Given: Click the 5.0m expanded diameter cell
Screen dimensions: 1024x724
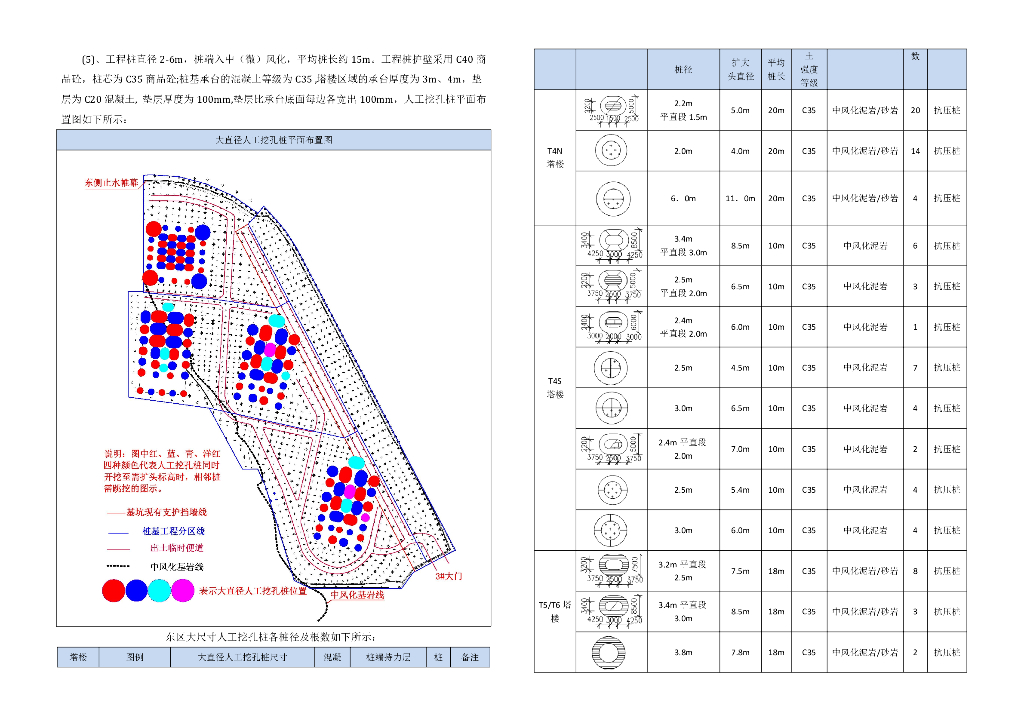Looking at the screenshot, I should (740, 110).
